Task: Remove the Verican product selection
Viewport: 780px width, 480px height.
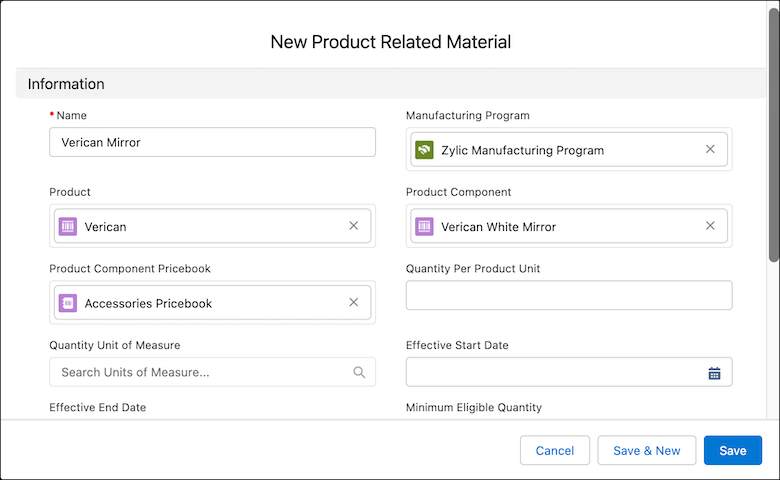Action: click(353, 226)
